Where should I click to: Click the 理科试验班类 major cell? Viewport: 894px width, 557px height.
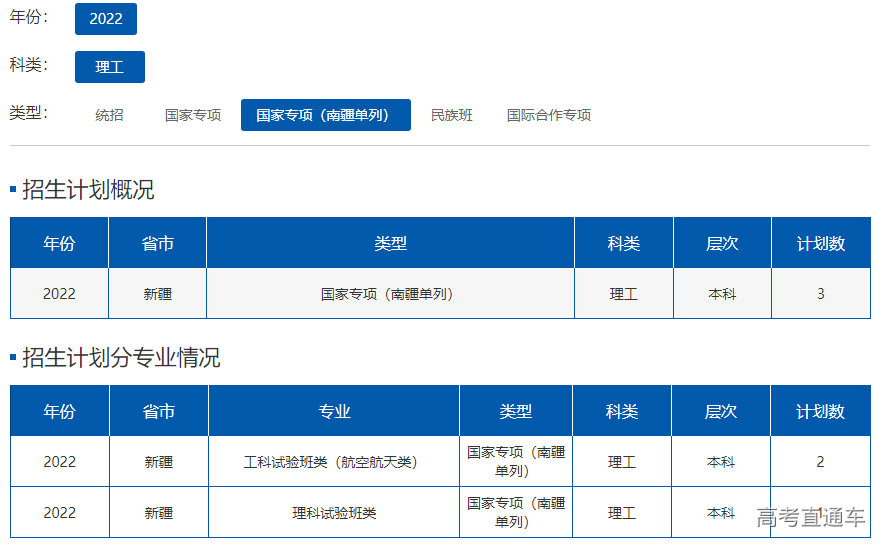(x=334, y=513)
